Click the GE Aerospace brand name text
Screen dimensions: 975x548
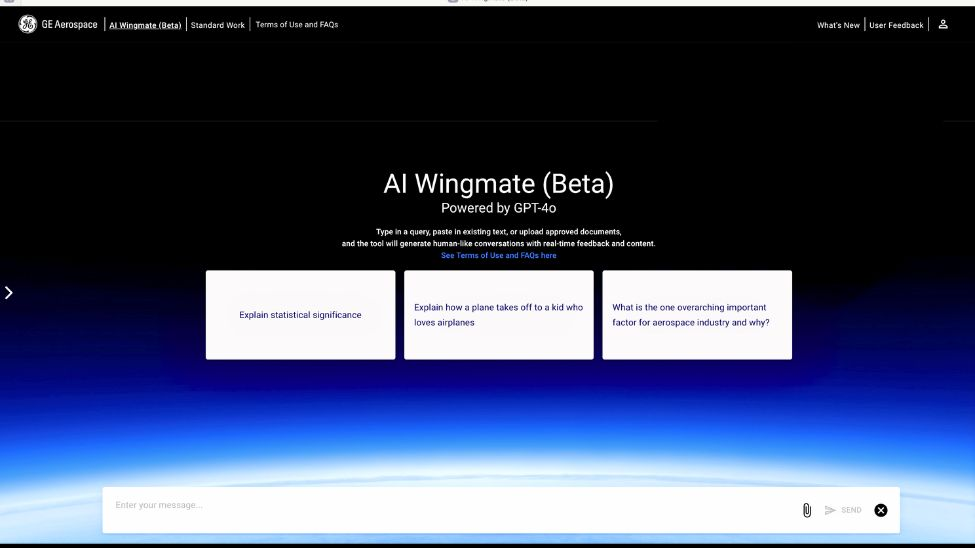69,25
